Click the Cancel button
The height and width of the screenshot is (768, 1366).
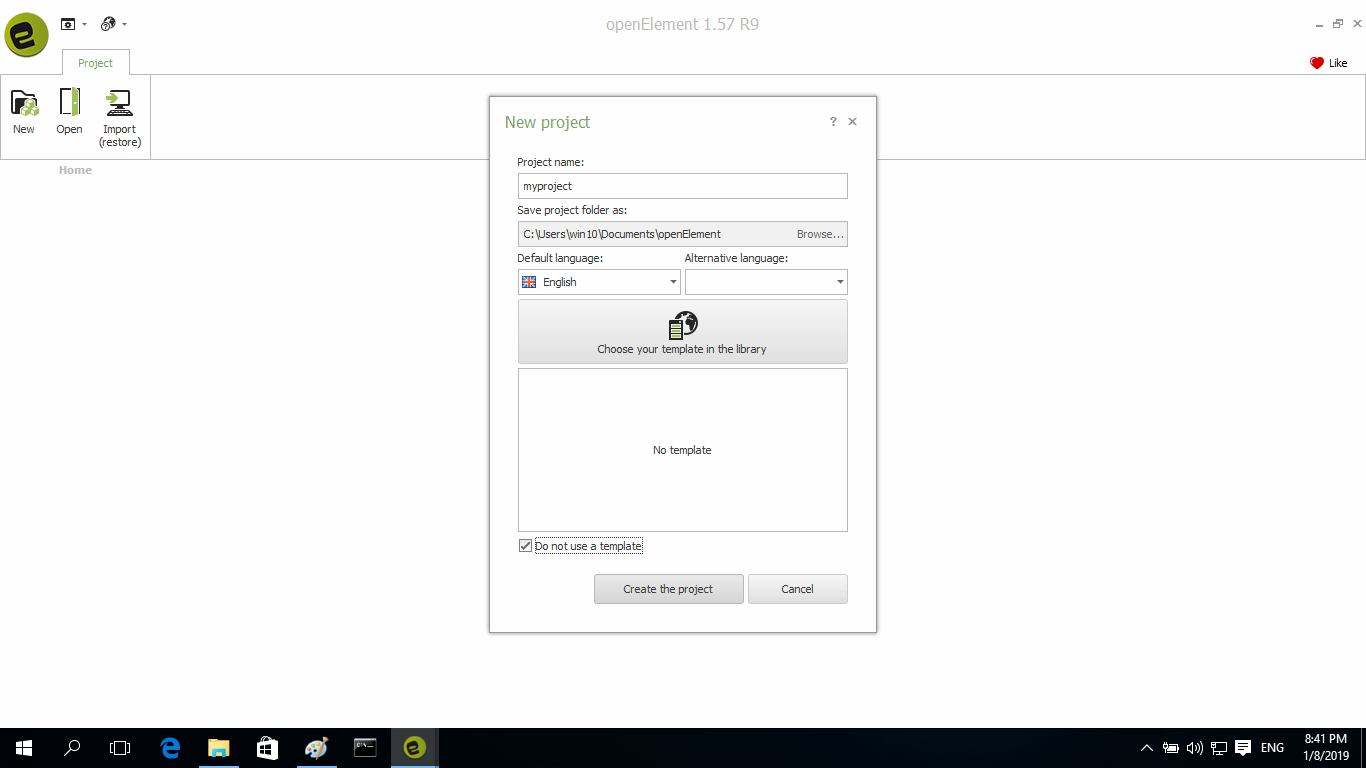pos(797,589)
